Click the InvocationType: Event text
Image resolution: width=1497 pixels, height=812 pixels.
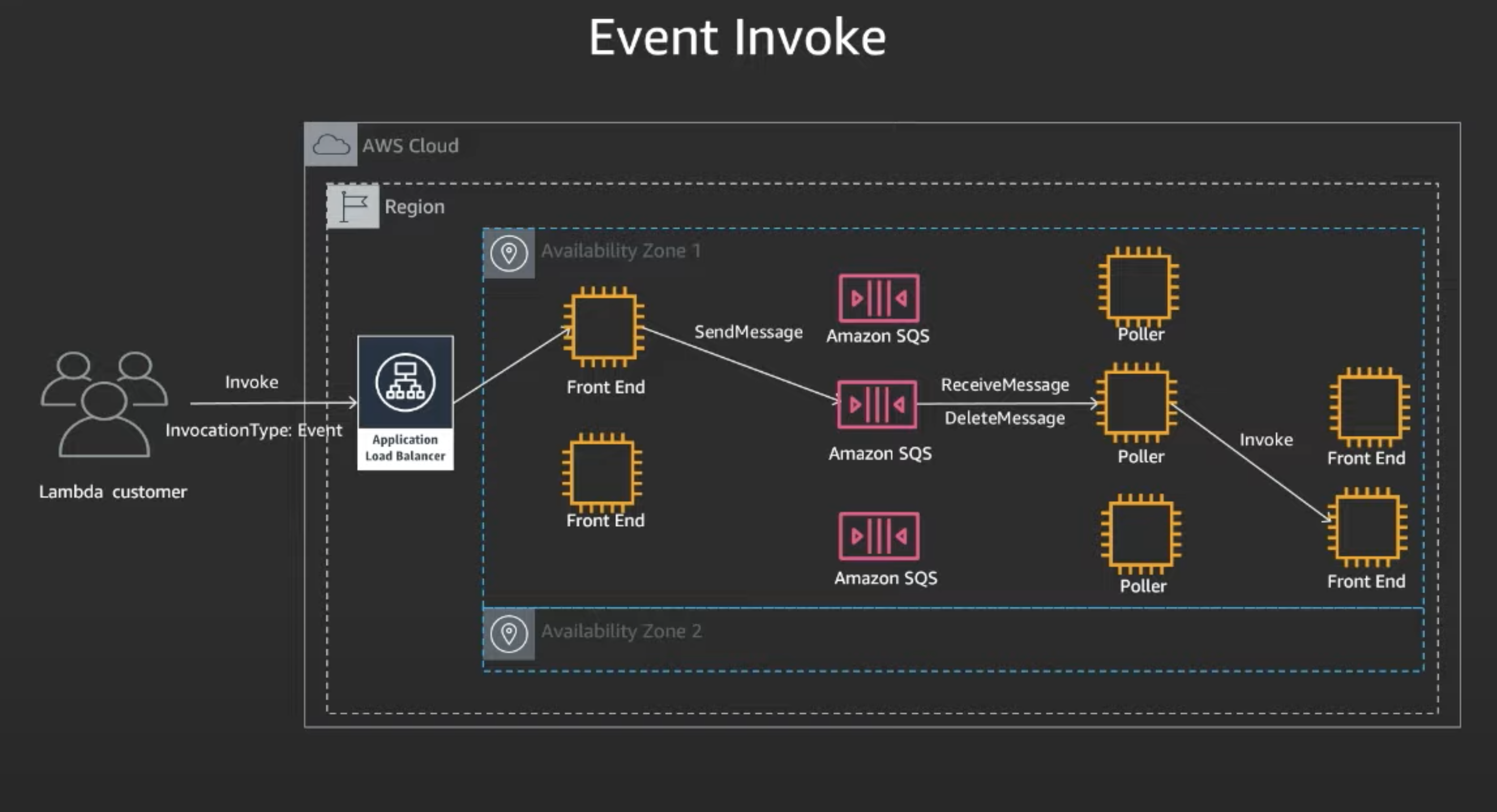pos(254,430)
